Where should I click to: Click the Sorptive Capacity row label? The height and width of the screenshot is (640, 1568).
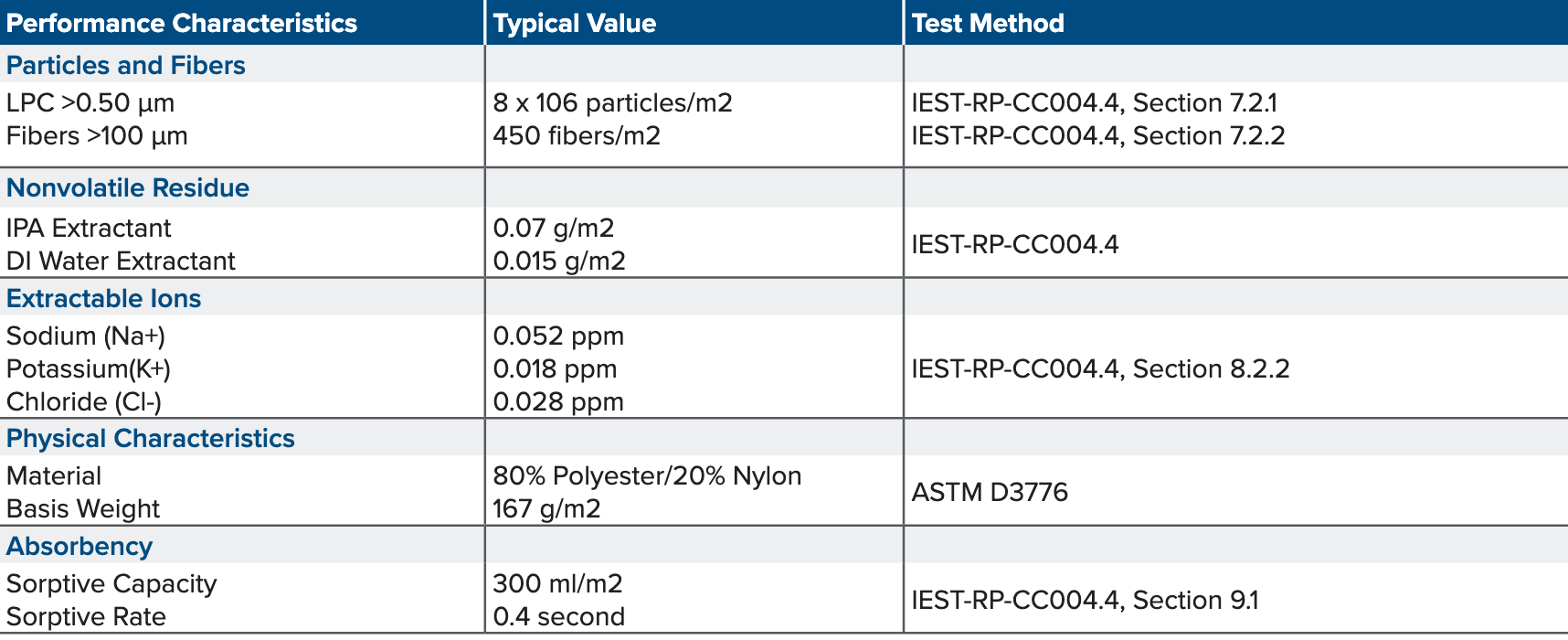pos(111,583)
